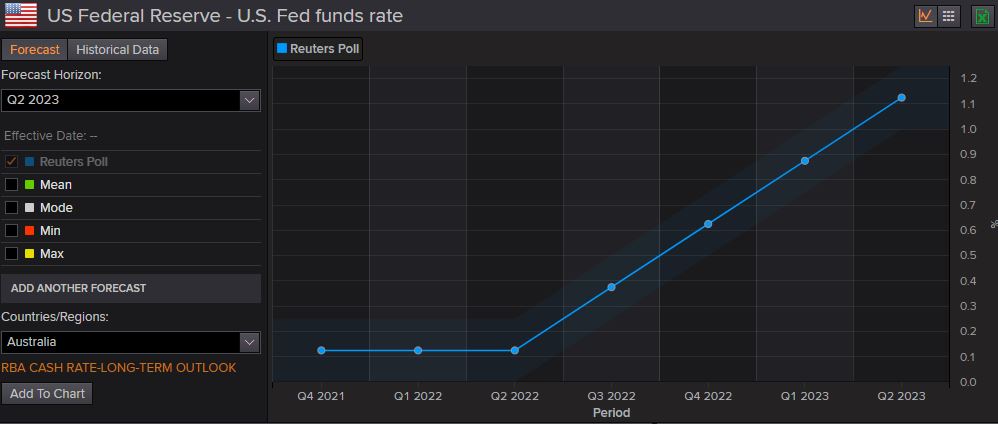Click the Q1 2023 axis label
Viewport: 998px width, 424px height.
point(805,396)
